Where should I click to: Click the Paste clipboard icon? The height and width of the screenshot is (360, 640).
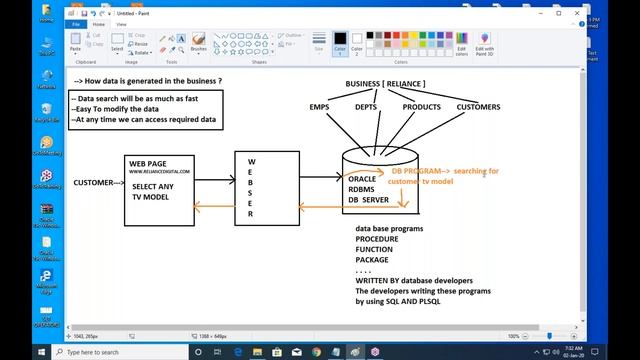(76, 39)
